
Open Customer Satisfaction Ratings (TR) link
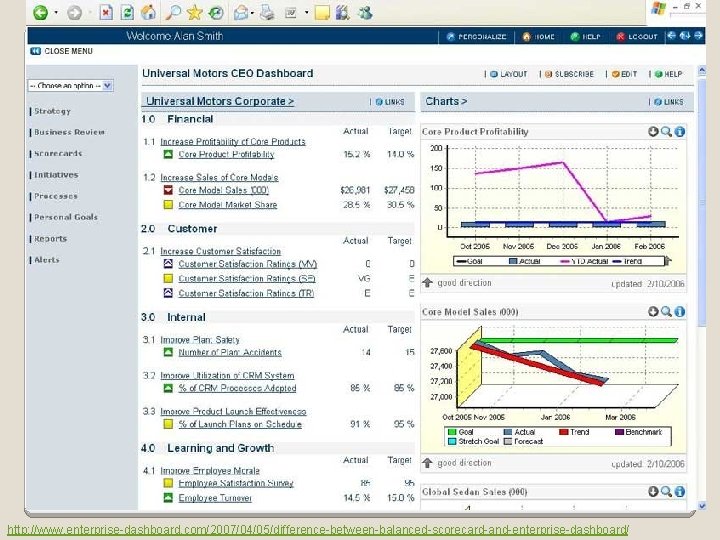tap(246, 293)
